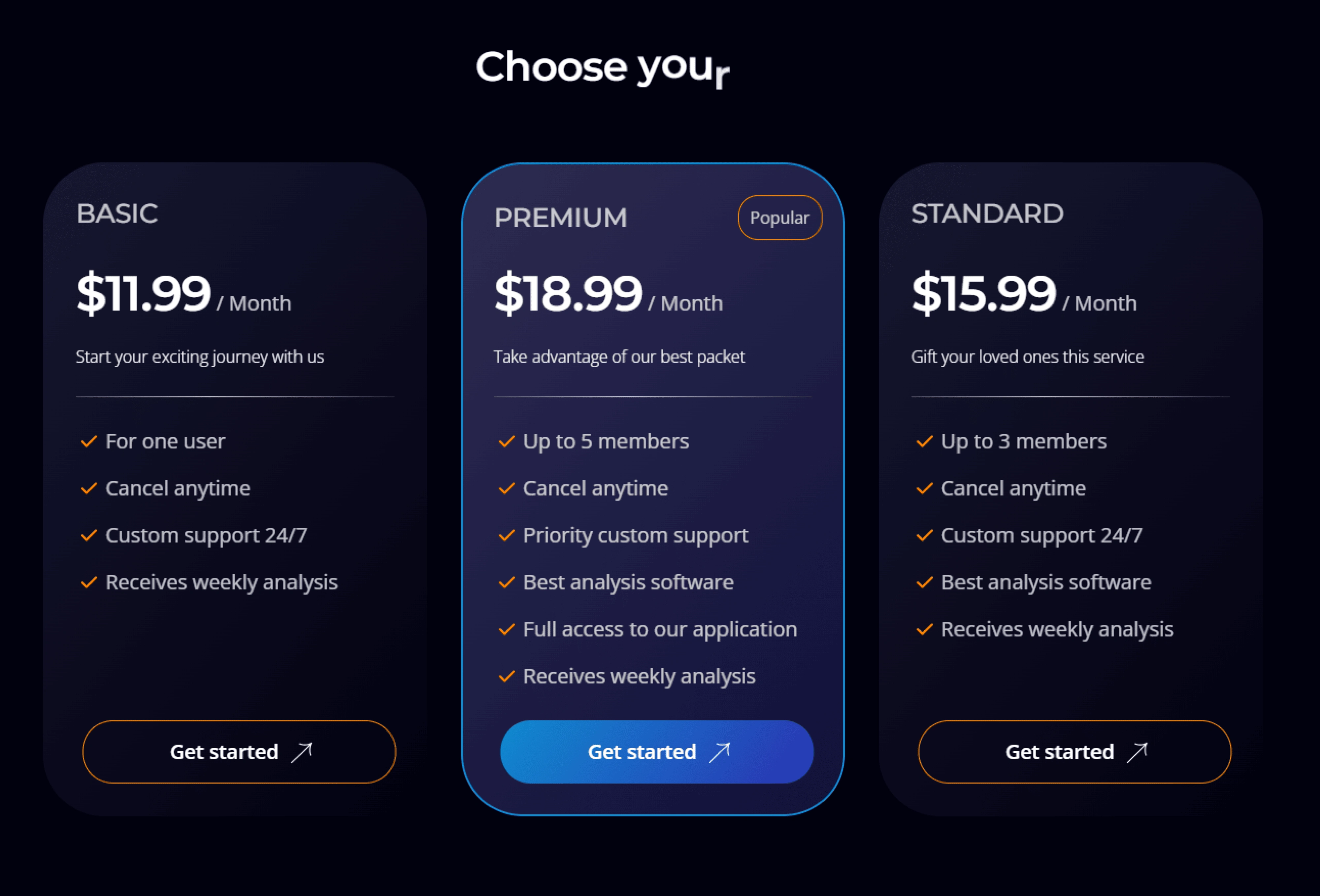Click checkmark next to 'Up to 5 members'
Image resolution: width=1320 pixels, height=896 pixels.
click(x=507, y=442)
